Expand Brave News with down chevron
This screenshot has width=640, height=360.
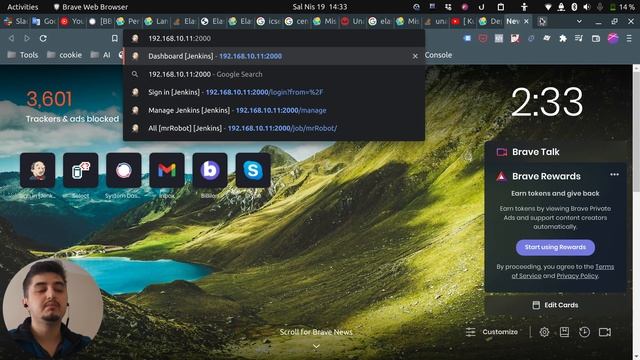(x=316, y=347)
